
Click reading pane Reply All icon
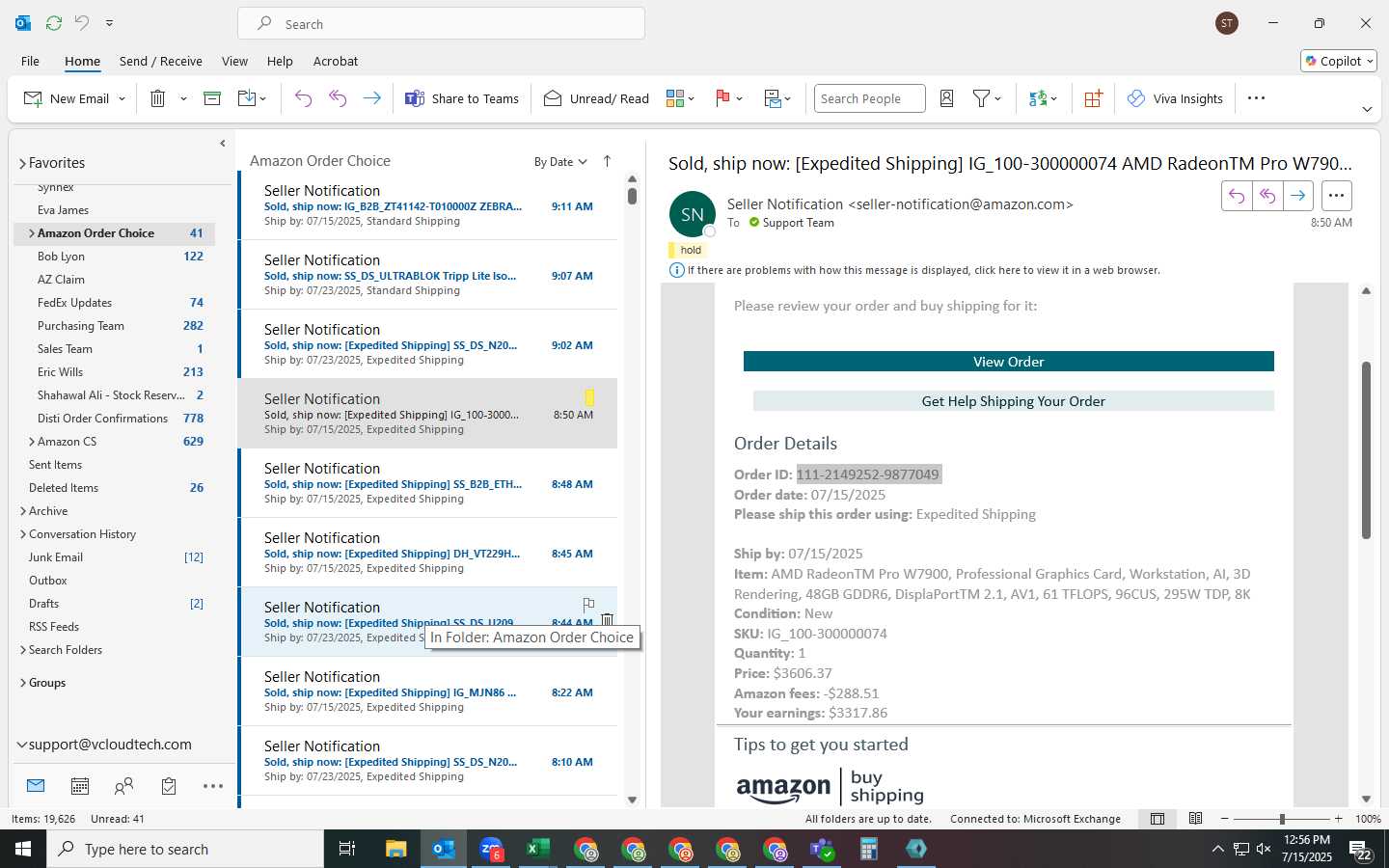[1267, 196]
